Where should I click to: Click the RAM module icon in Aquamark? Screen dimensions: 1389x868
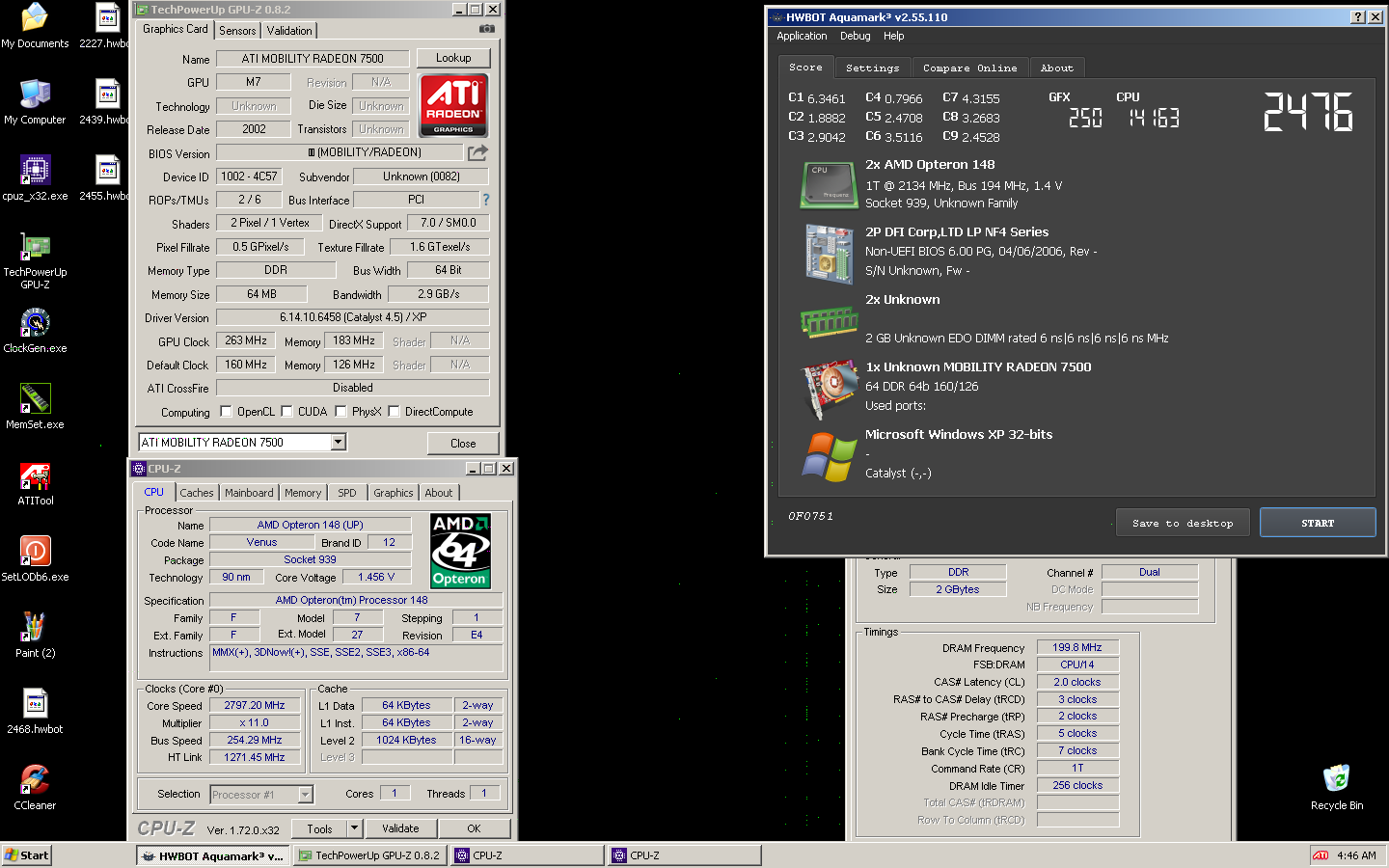[829, 322]
